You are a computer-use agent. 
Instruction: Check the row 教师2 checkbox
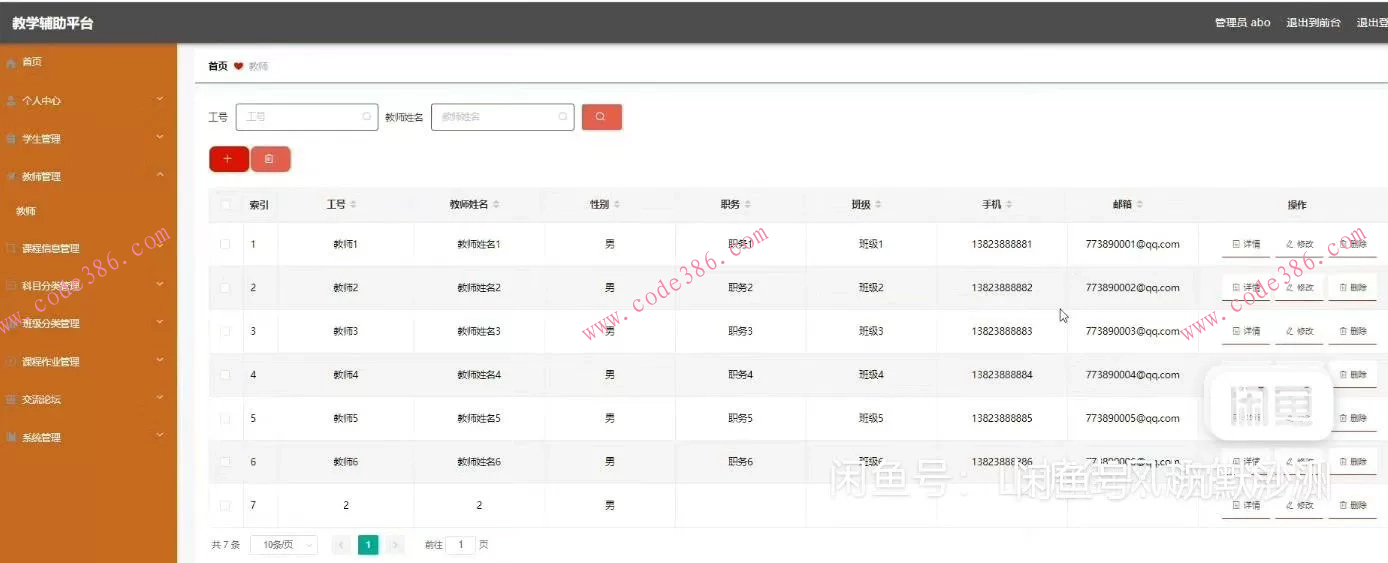[x=225, y=288]
